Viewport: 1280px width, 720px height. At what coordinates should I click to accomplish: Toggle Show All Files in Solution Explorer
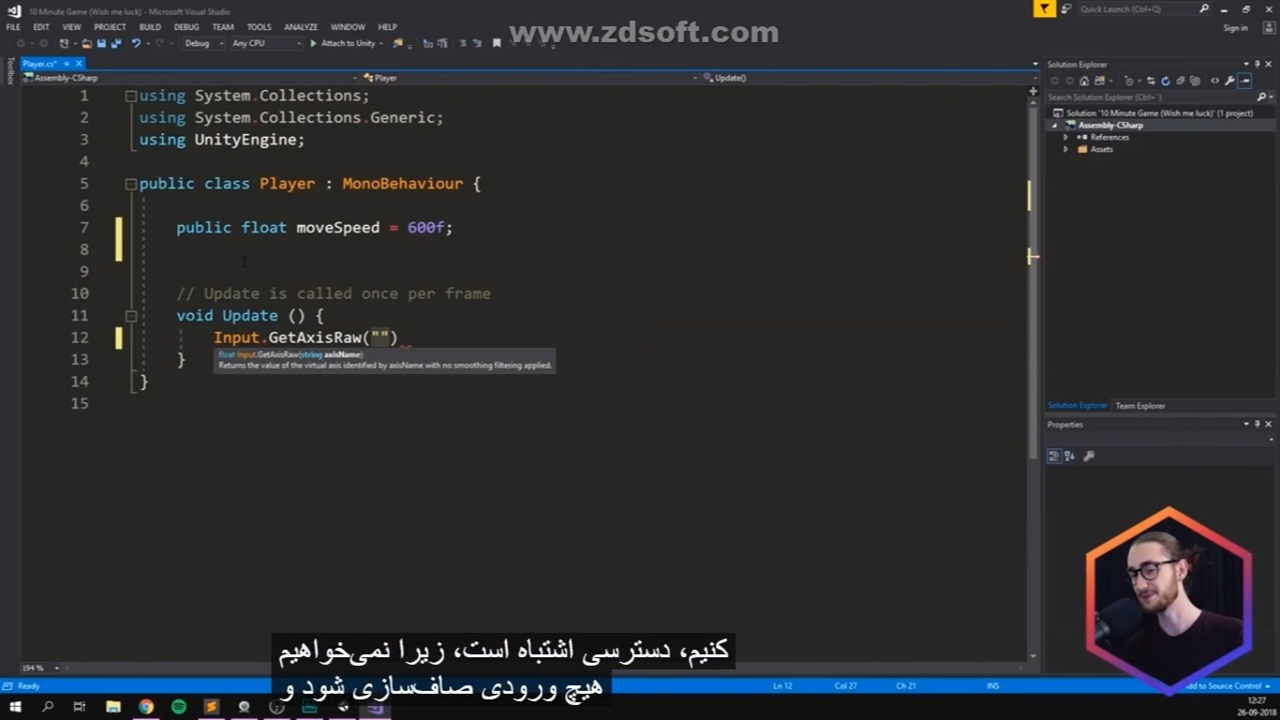point(1197,81)
